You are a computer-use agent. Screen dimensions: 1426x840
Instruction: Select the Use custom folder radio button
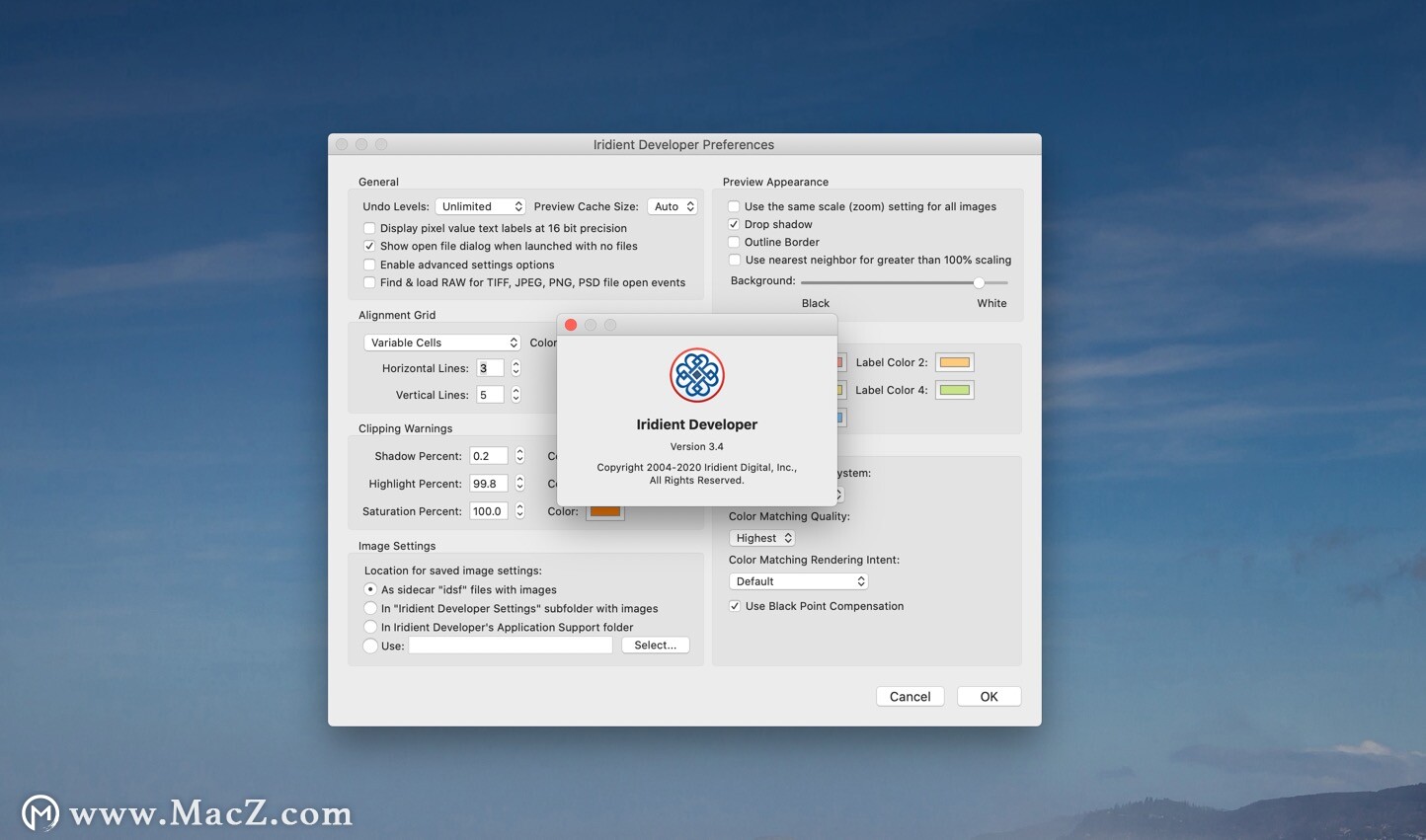click(x=370, y=646)
